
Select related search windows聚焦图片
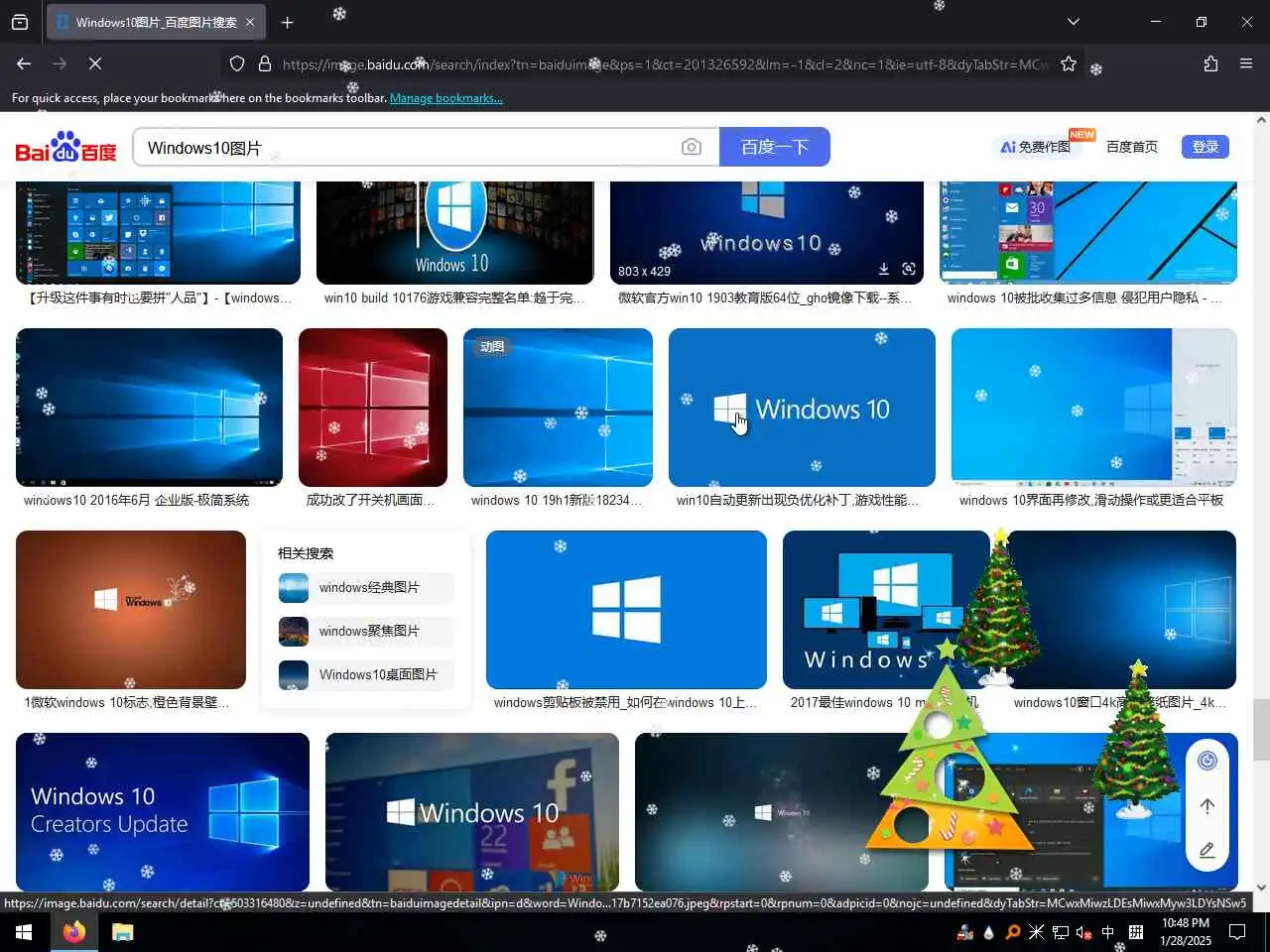point(366,631)
